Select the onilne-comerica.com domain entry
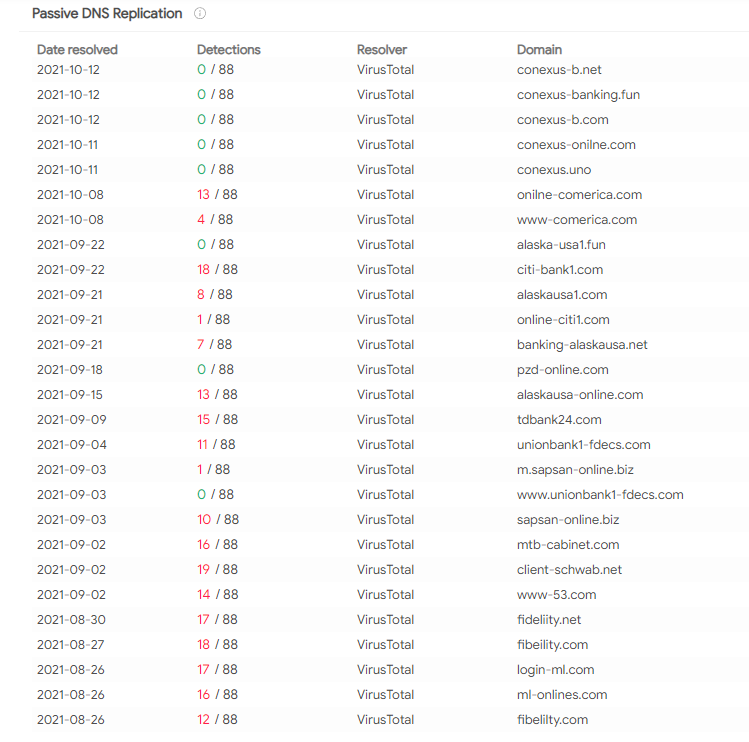This screenshot has height=742, width=749. [579, 195]
